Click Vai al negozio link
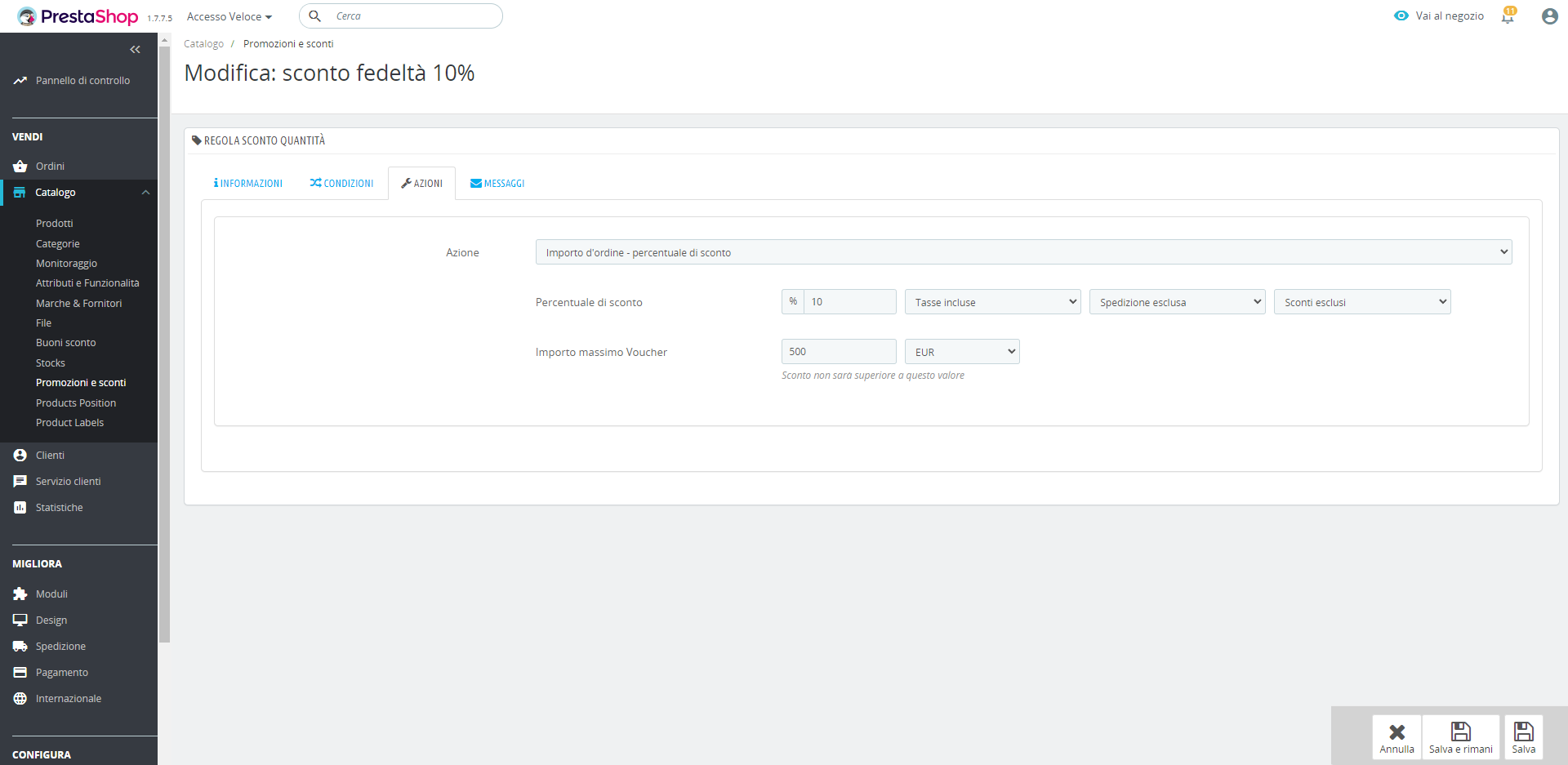The width and height of the screenshot is (1568, 765). [1450, 16]
